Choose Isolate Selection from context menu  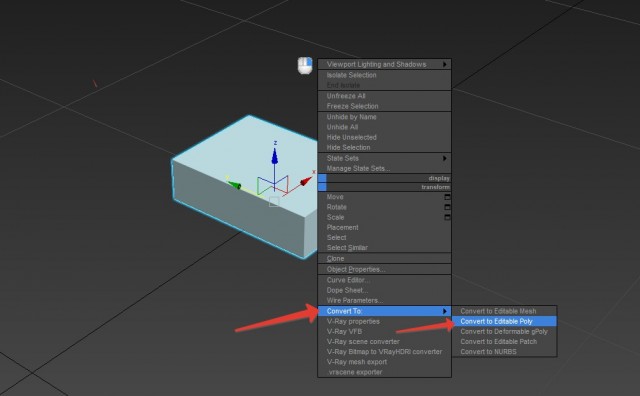384,75
